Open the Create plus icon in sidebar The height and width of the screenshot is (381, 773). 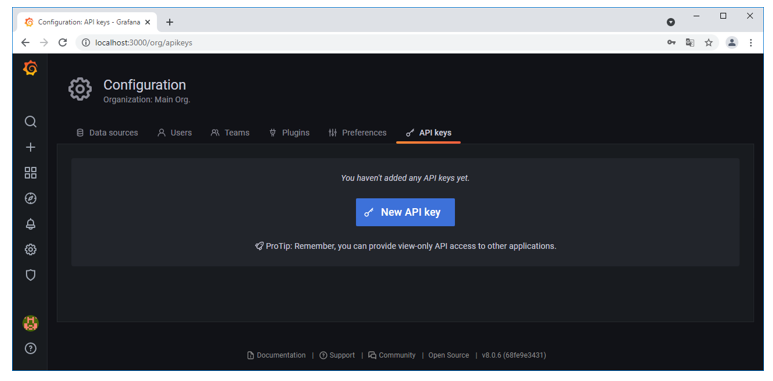pyautogui.click(x=31, y=147)
